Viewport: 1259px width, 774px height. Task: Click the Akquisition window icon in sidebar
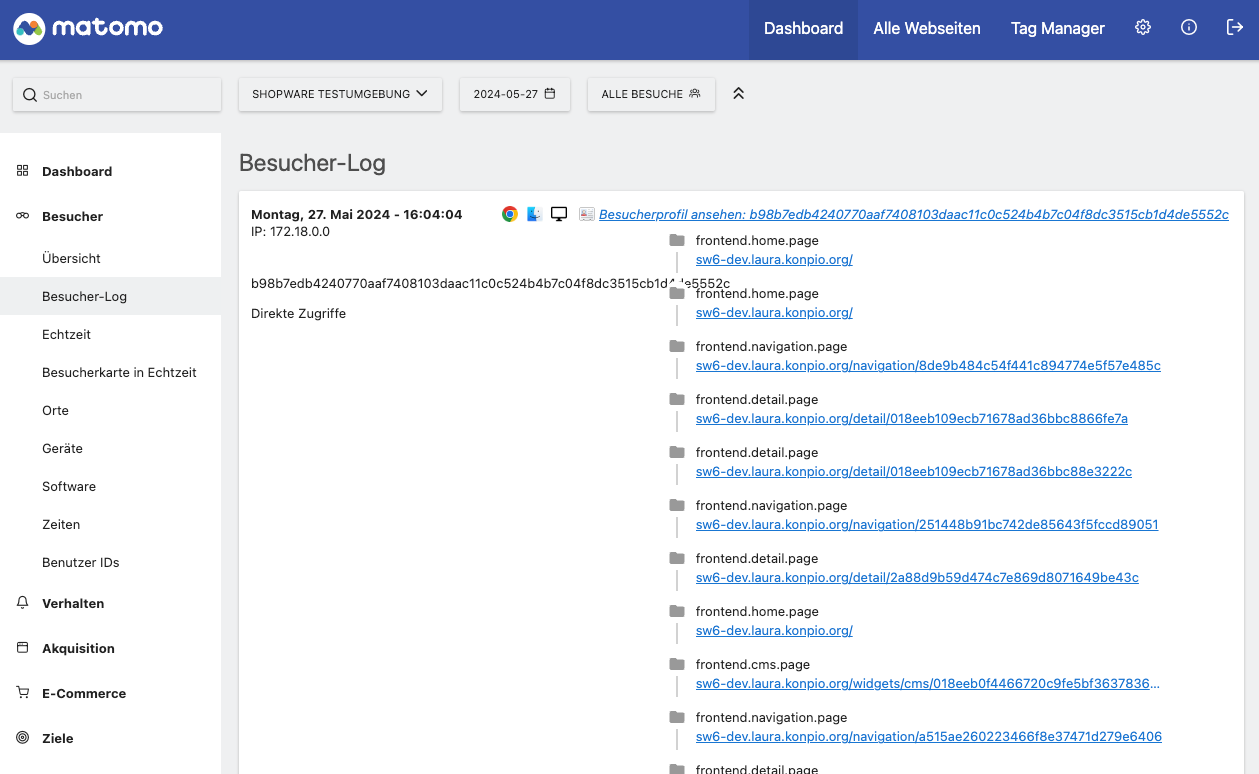[x=22, y=648]
